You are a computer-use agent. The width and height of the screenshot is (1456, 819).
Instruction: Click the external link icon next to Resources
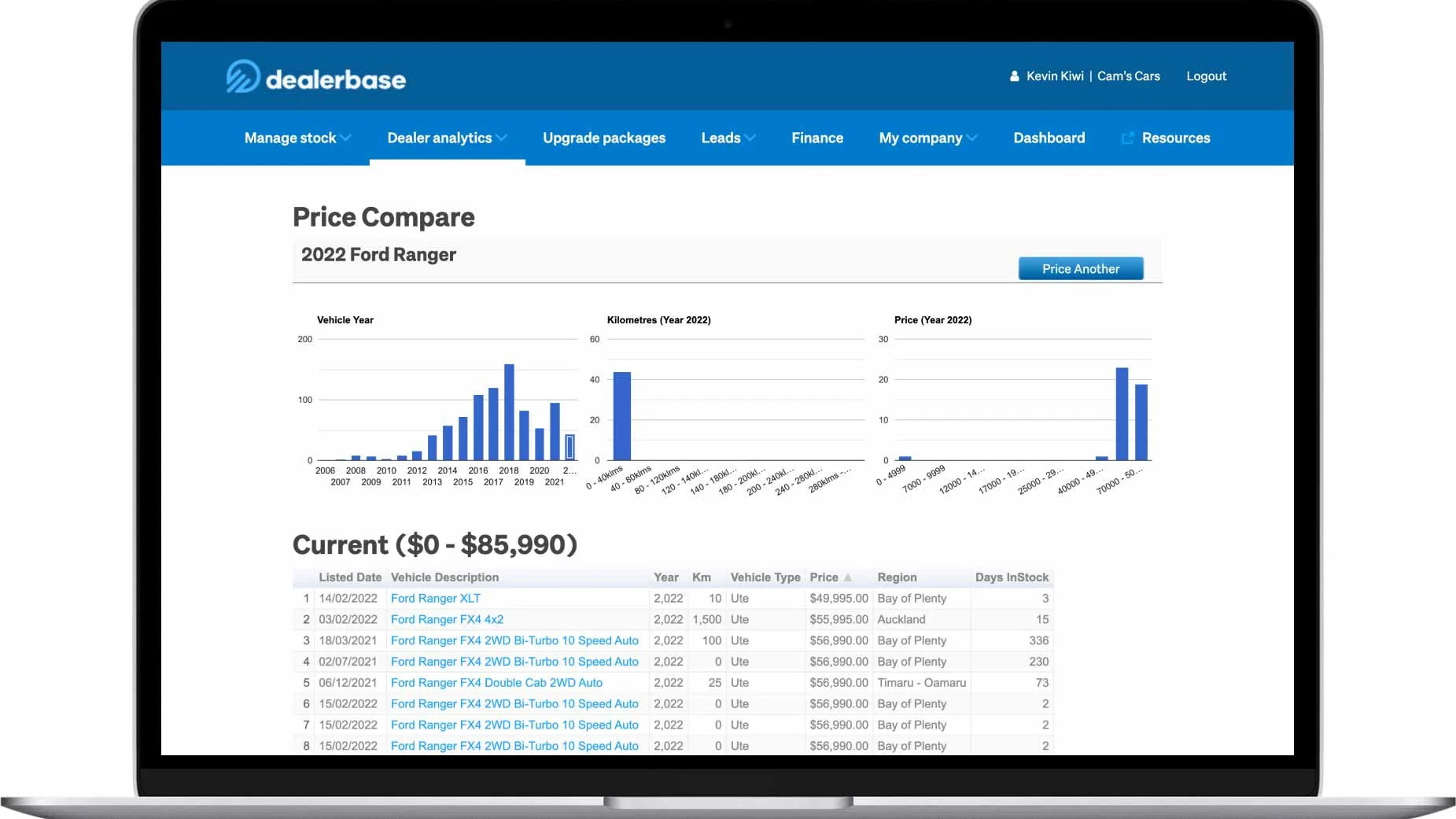[1127, 138]
